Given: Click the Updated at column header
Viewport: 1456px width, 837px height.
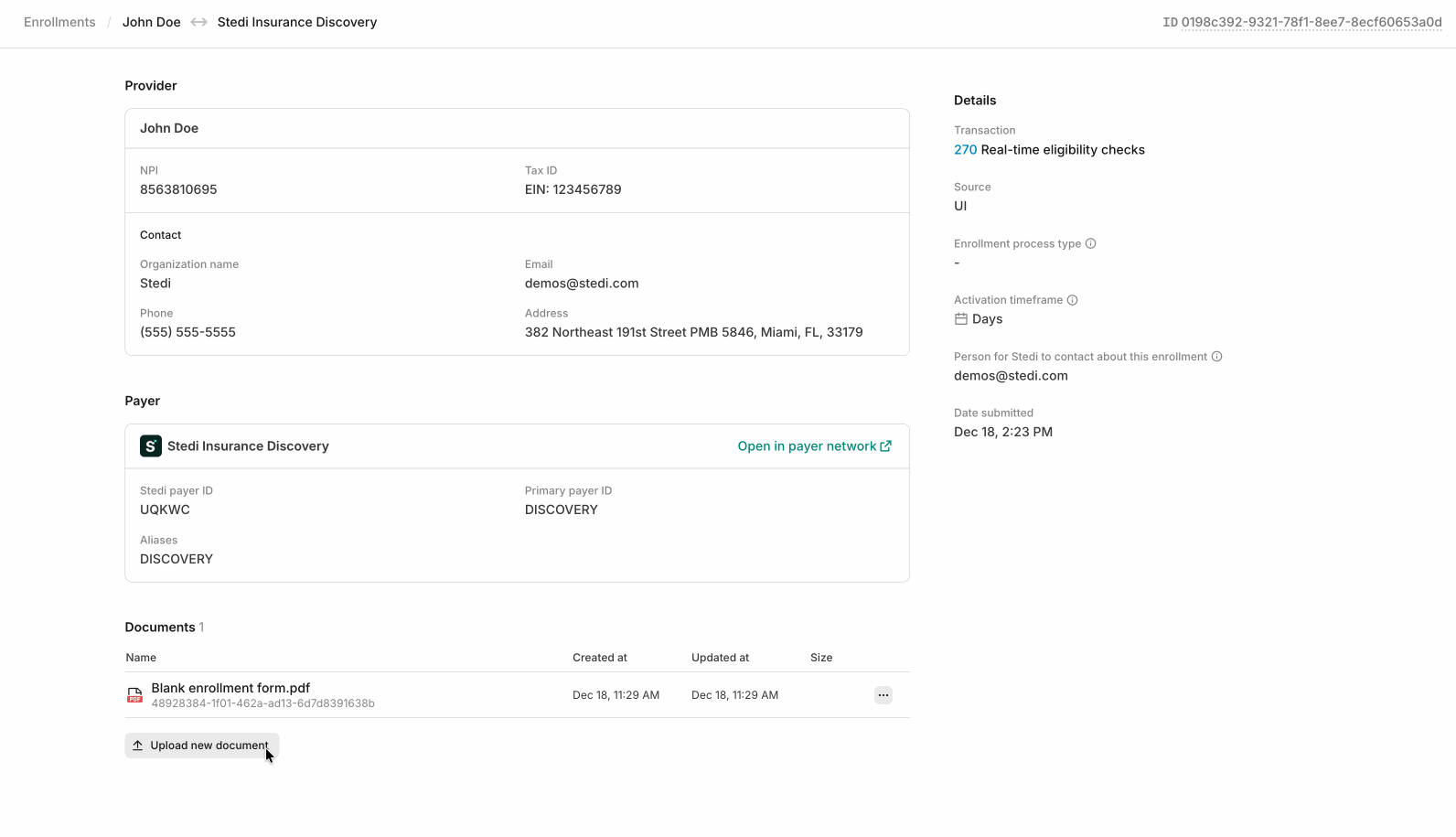Looking at the screenshot, I should coord(721,658).
